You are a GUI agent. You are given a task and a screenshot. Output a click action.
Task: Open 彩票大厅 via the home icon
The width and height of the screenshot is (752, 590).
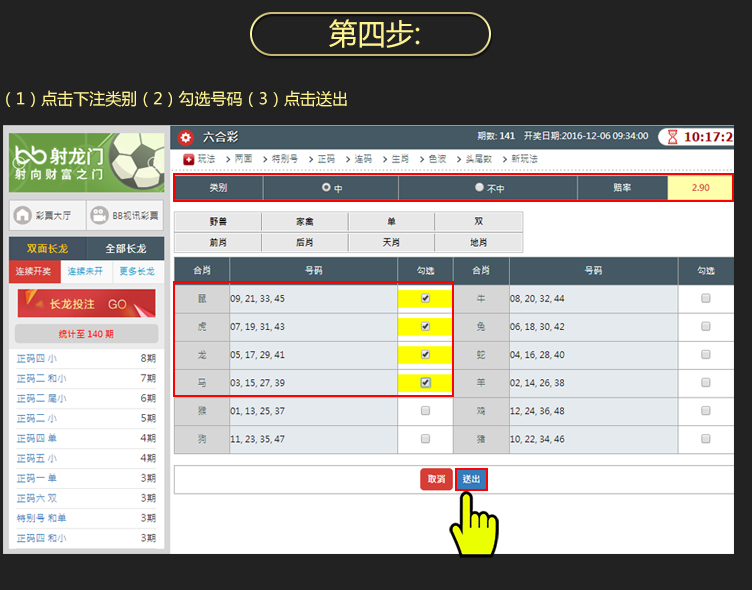22,215
